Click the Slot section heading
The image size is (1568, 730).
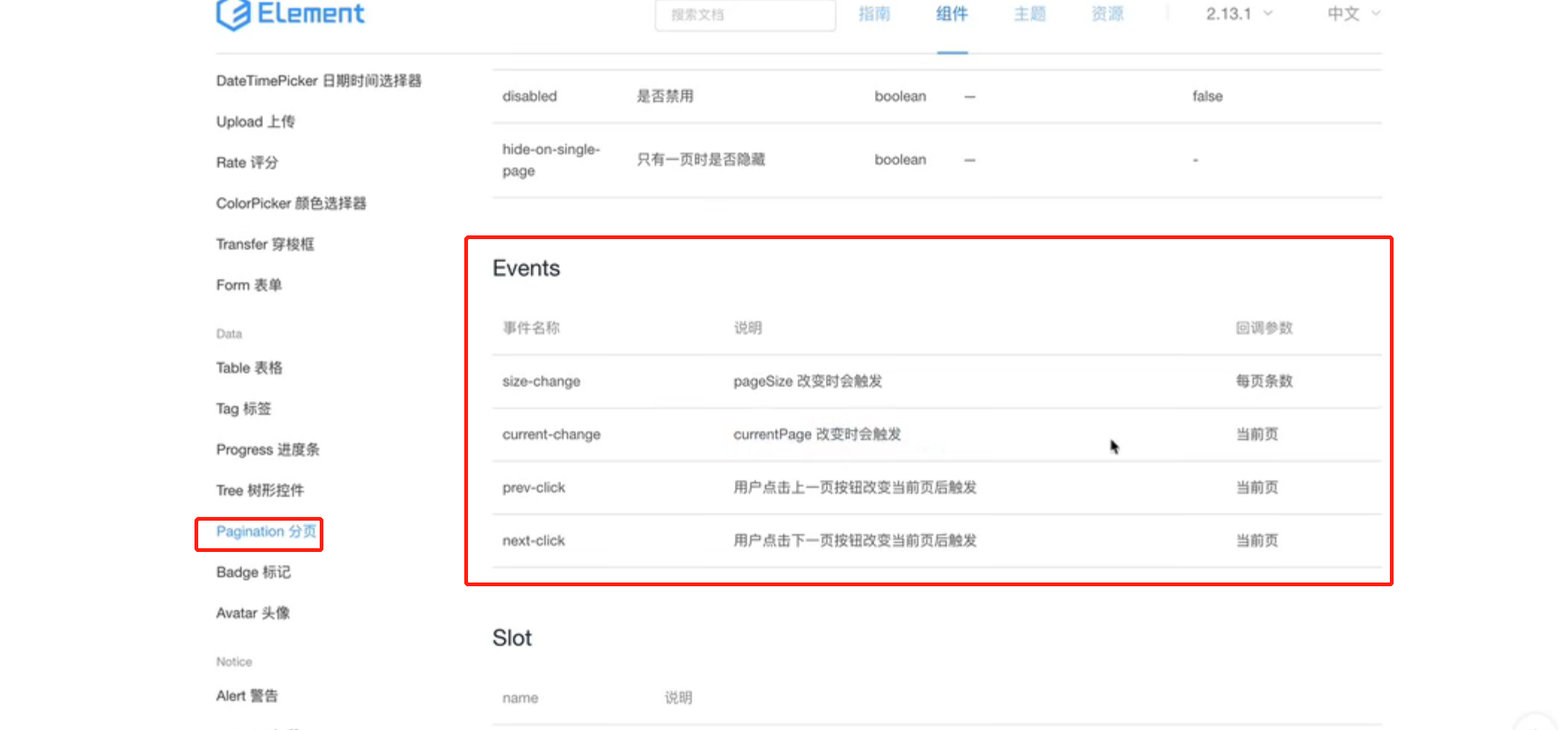[x=512, y=638]
